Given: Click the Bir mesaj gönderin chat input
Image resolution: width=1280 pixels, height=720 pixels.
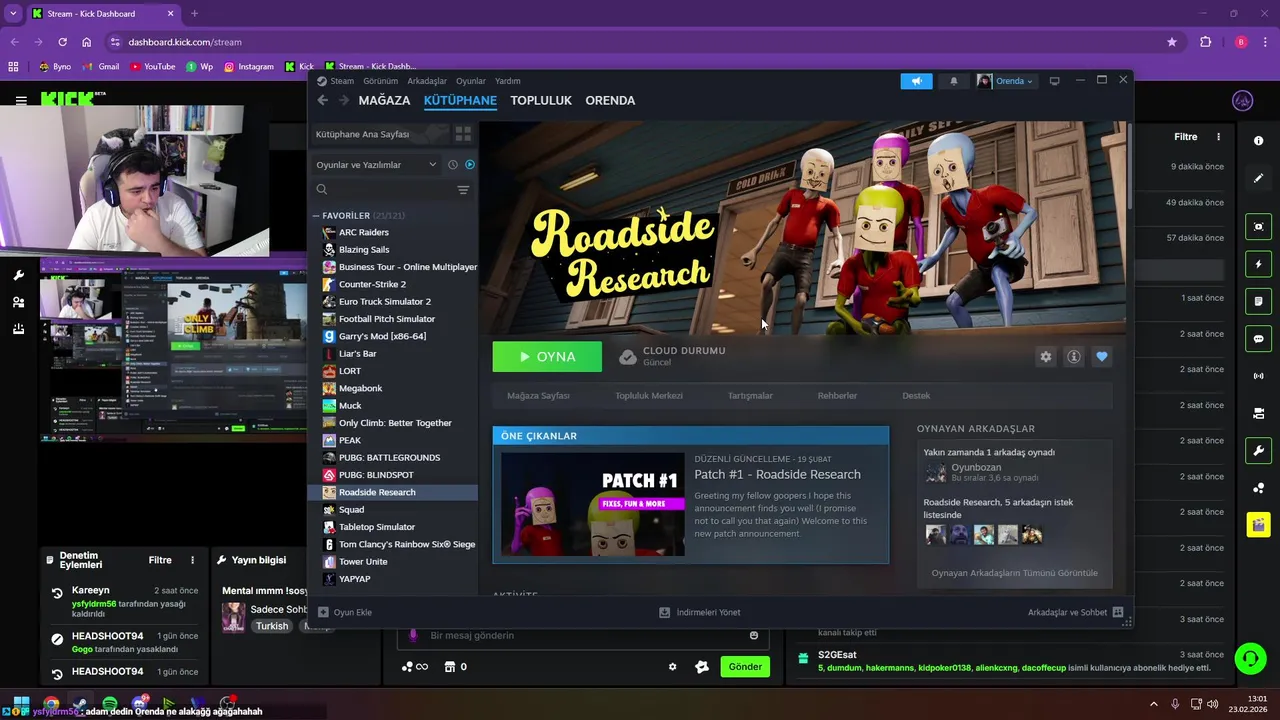Looking at the screenshot, I should coord(585,636).
